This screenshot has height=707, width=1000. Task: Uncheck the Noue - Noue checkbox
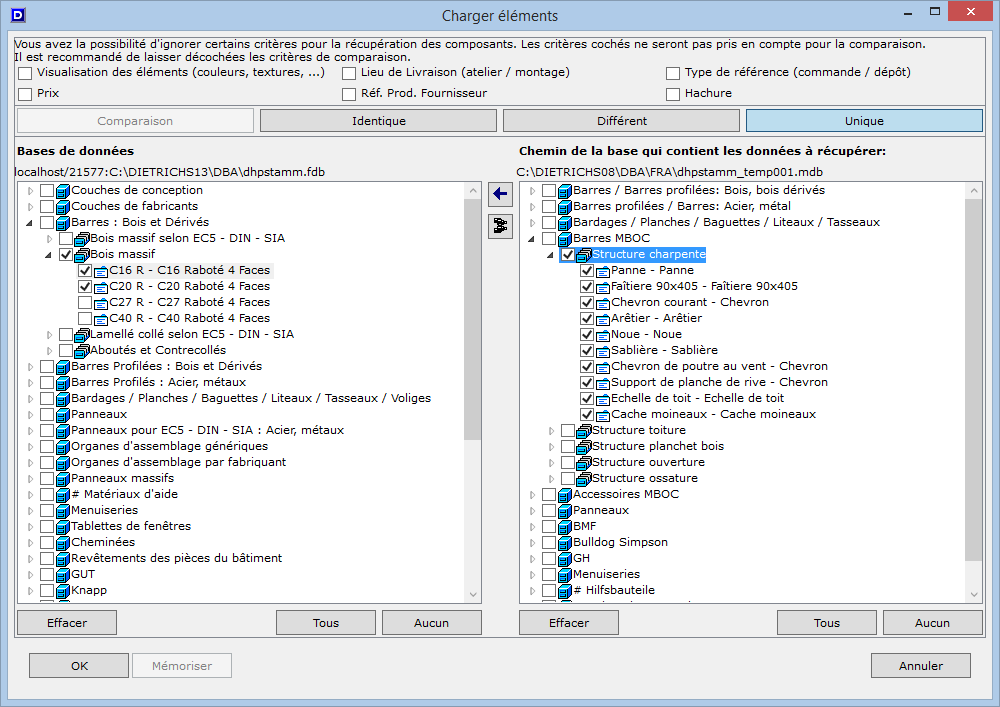pyautogui.click(x=587, y=335)
